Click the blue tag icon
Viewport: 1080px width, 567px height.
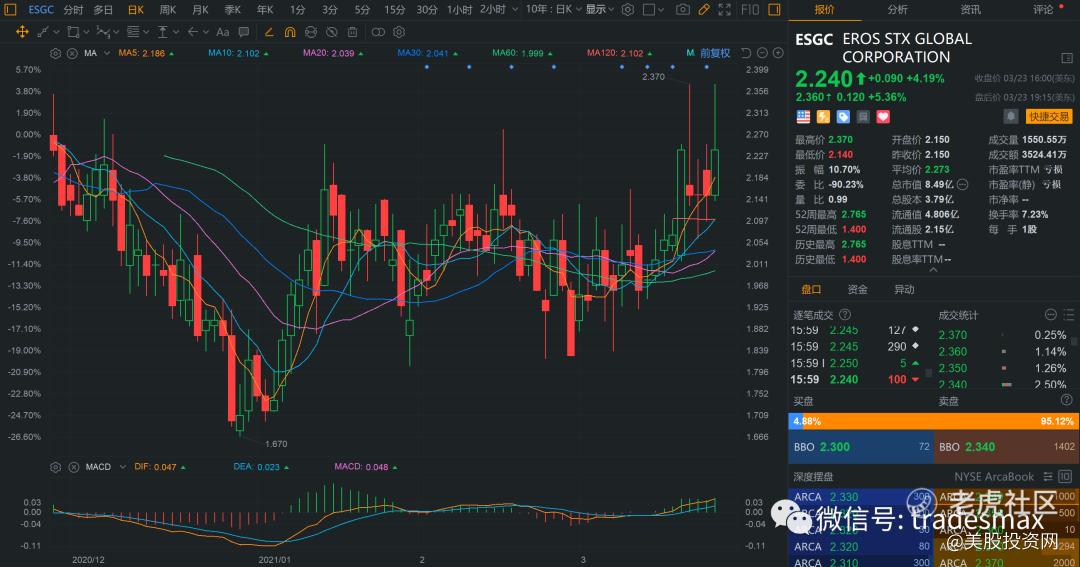[x=843, y=116]
